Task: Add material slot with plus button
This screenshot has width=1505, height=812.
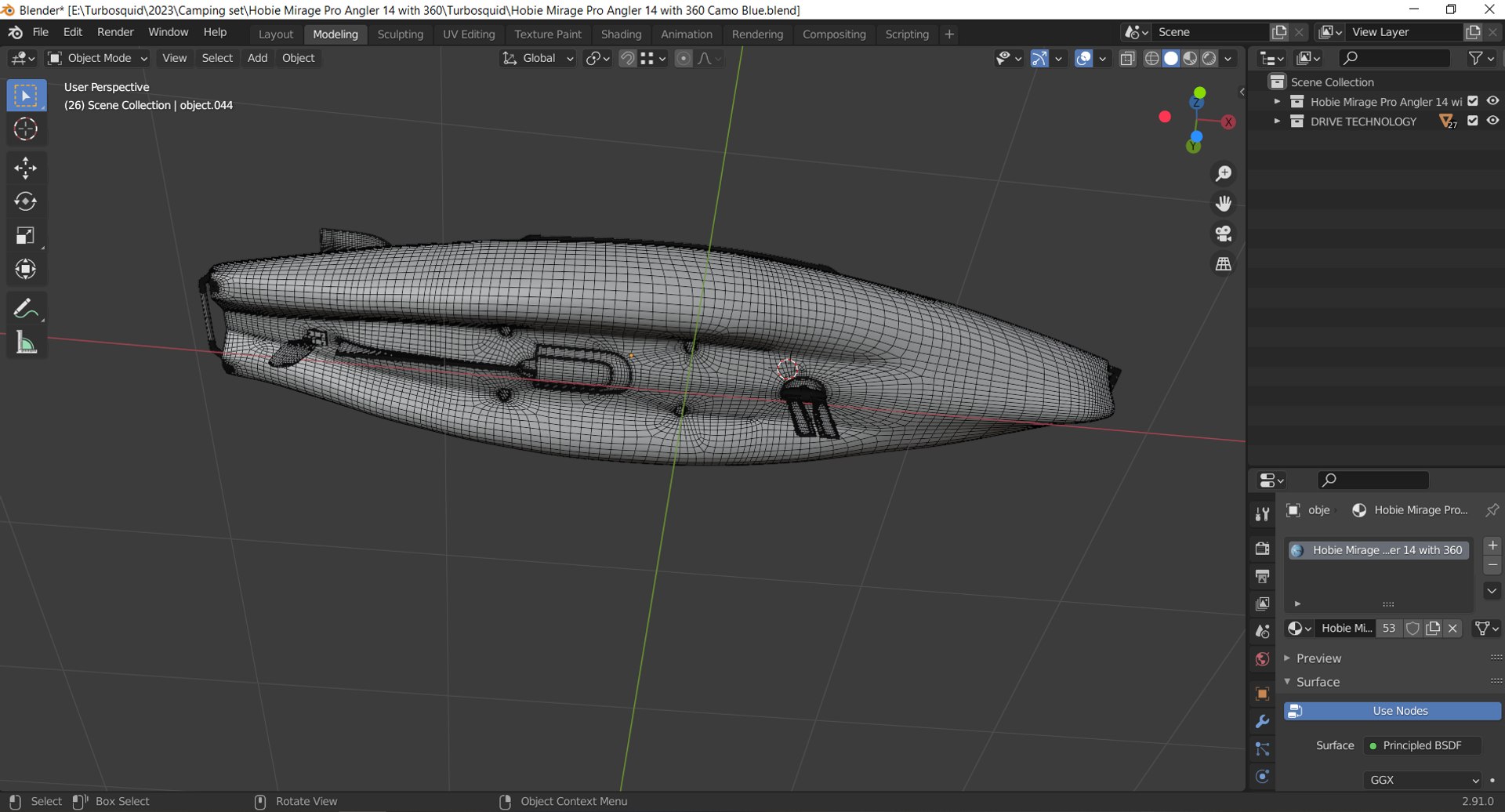Action: [1492, 546]
